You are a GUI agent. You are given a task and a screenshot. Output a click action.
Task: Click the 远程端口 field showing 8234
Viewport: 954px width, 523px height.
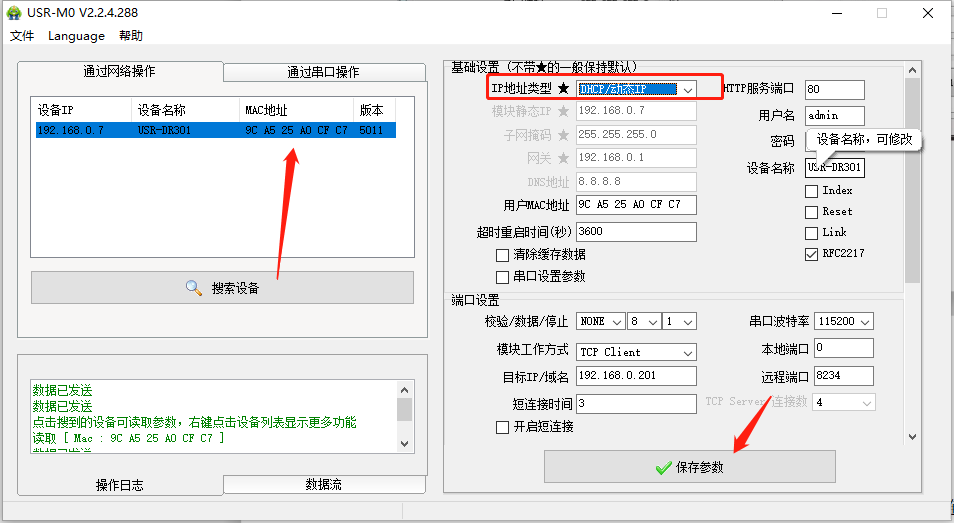(x=844, y=376)
